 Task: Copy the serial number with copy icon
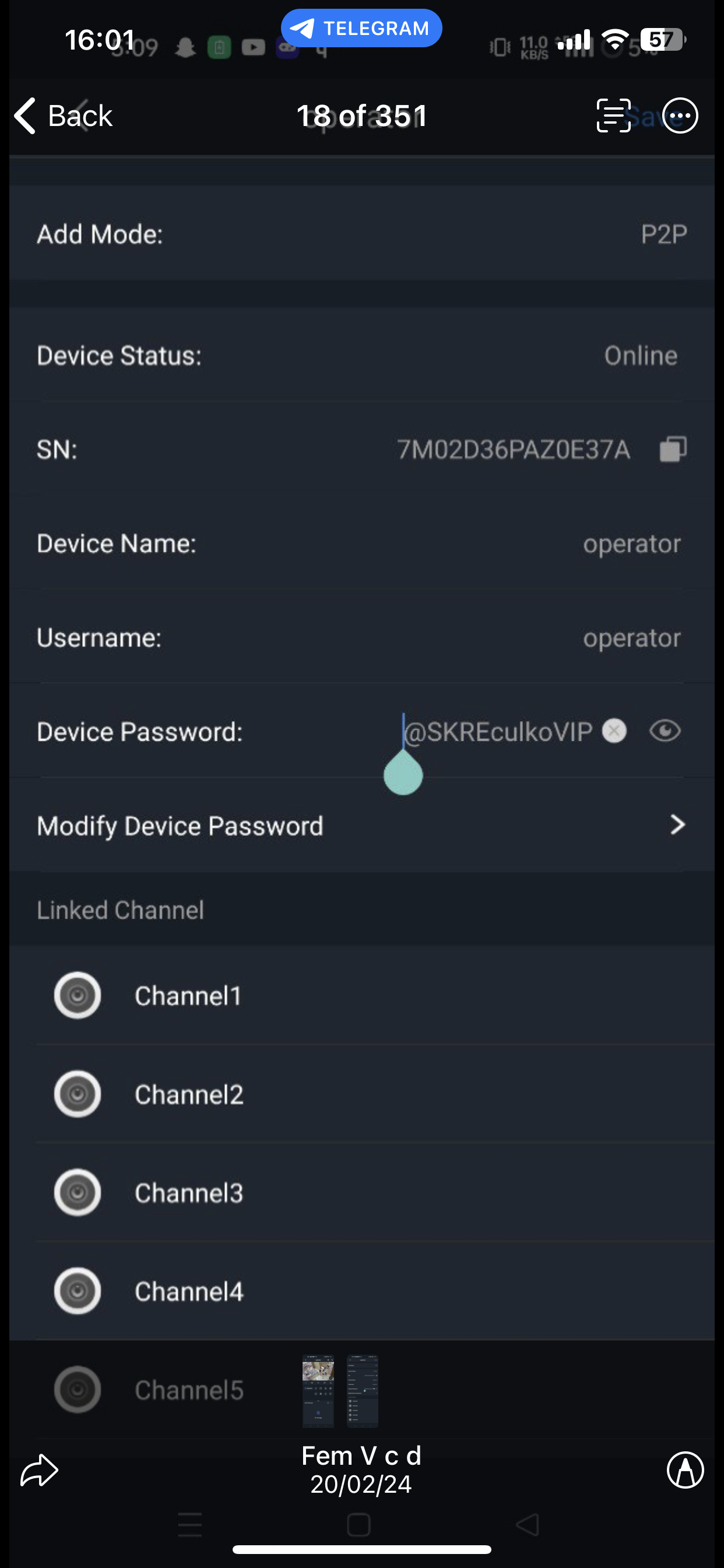point(673,449)
